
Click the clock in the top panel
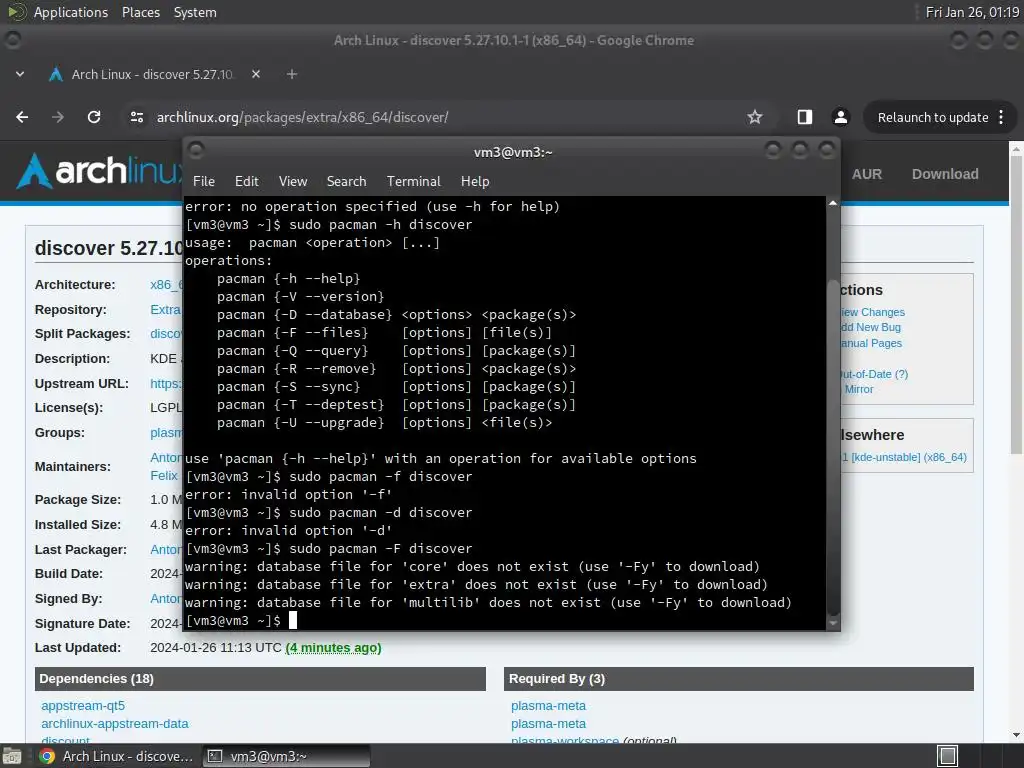(972, 12)
